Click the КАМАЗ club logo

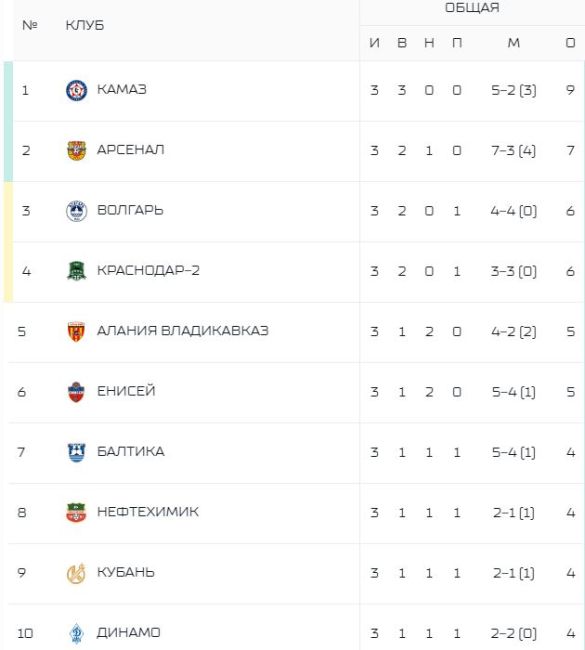point(77,90)
